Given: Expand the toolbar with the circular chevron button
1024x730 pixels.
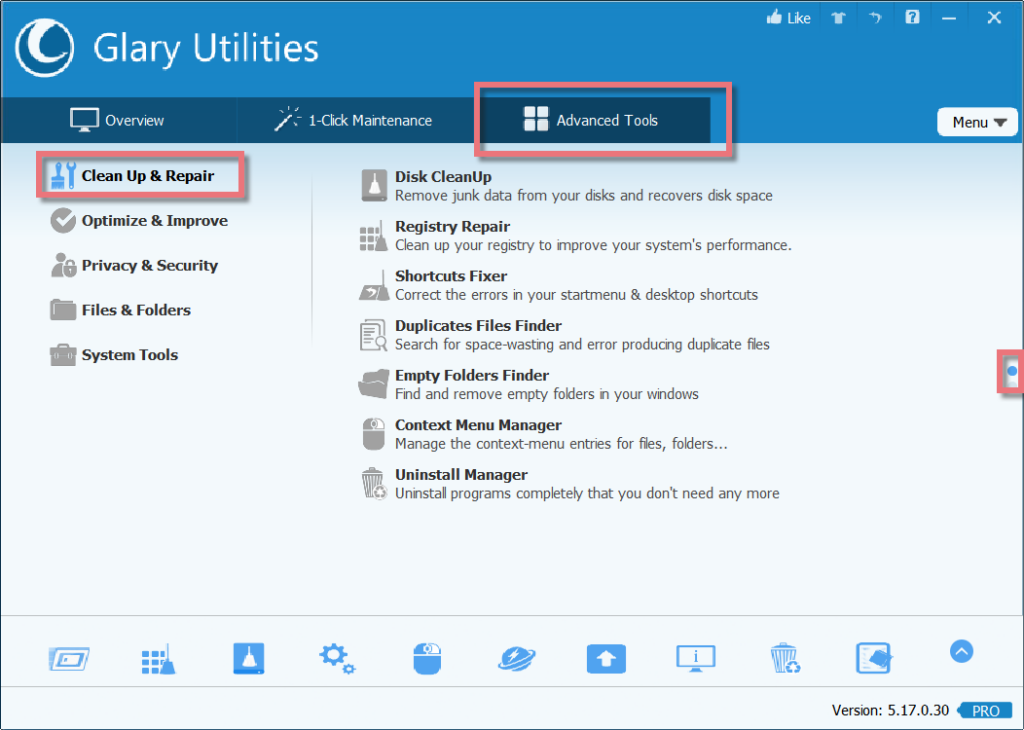Looking at the screenshot, I should click(x=961, y=651).
